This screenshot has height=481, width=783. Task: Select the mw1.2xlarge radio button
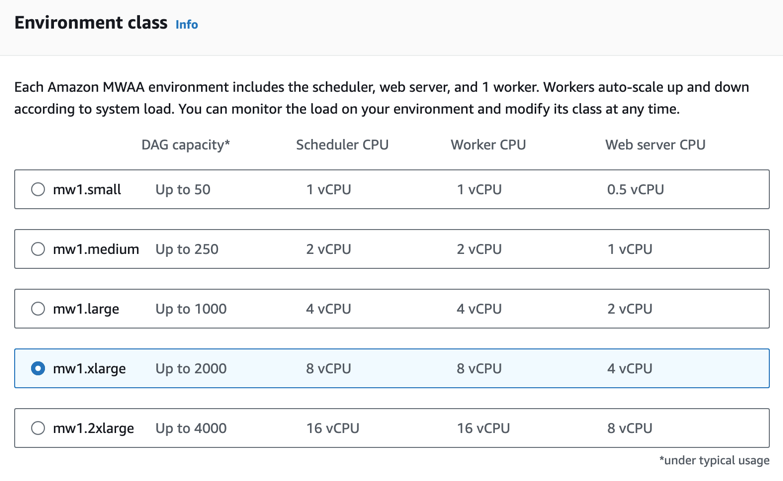tap(38, 428)
